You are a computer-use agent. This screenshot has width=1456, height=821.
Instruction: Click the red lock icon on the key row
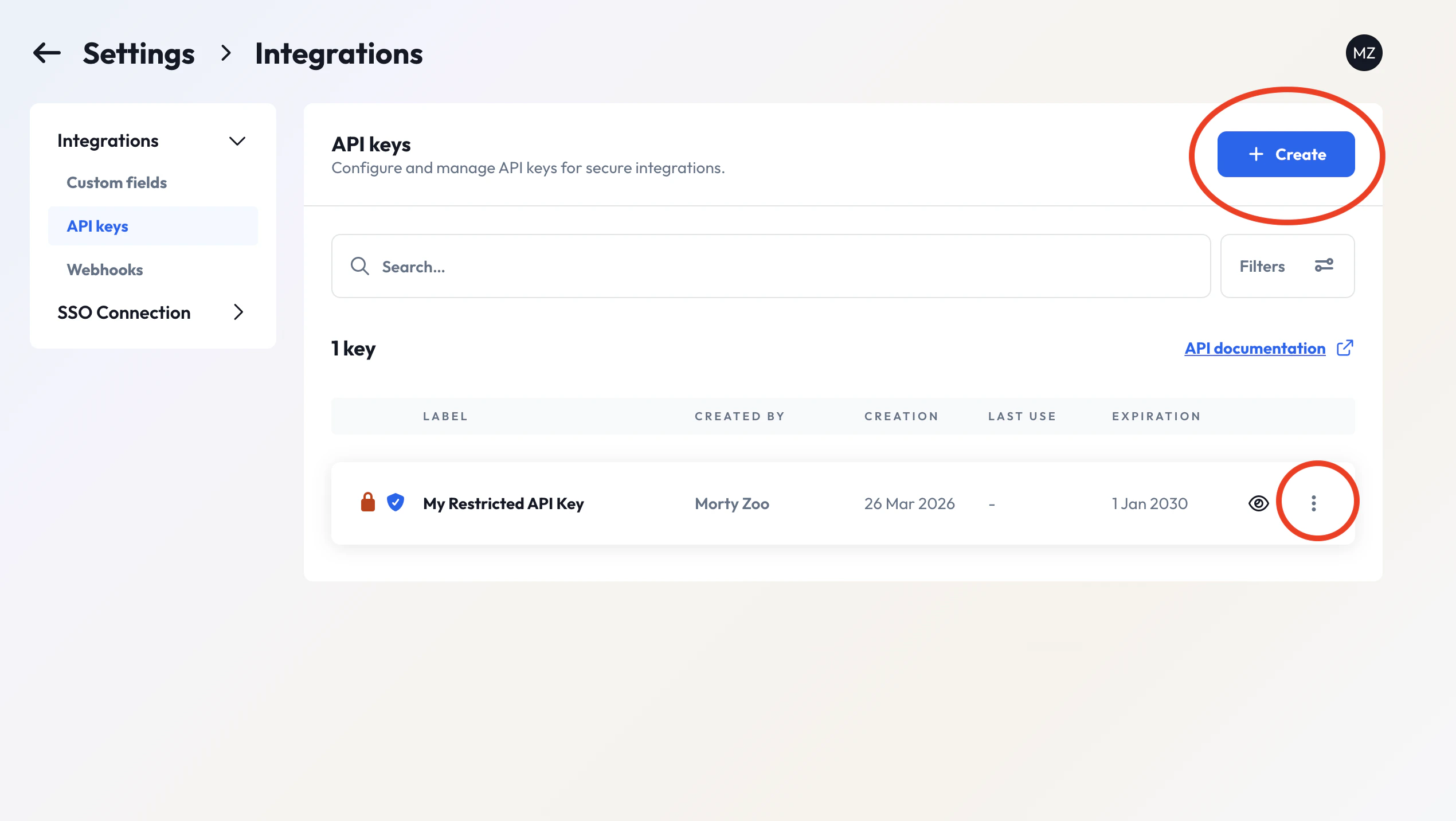367,503
